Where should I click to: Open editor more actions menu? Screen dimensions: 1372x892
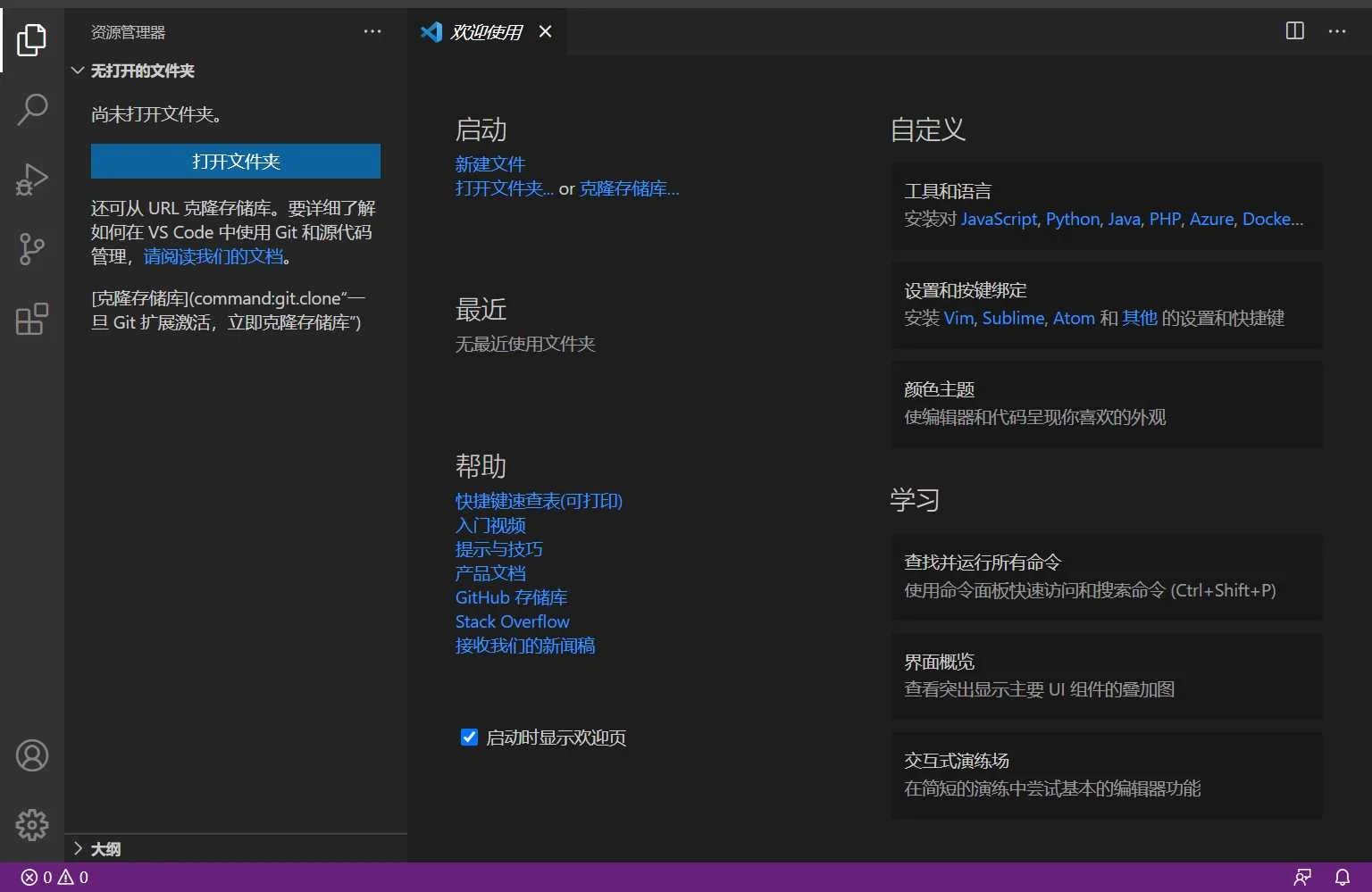[1337, 31]
